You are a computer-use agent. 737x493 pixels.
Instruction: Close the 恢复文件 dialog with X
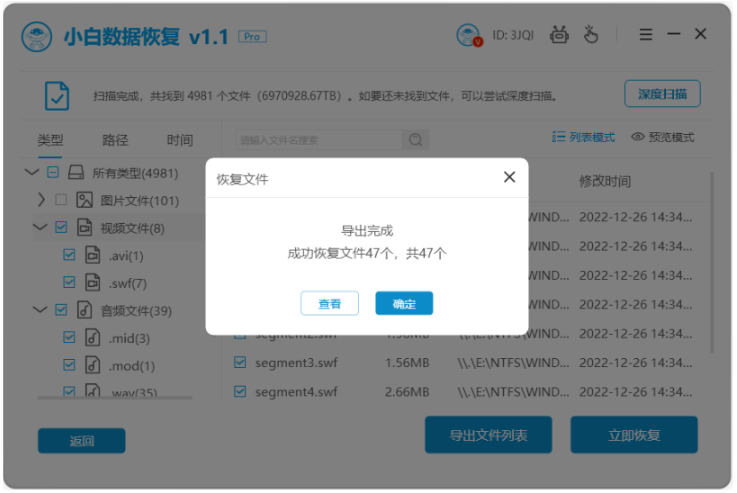click(510, 177)
